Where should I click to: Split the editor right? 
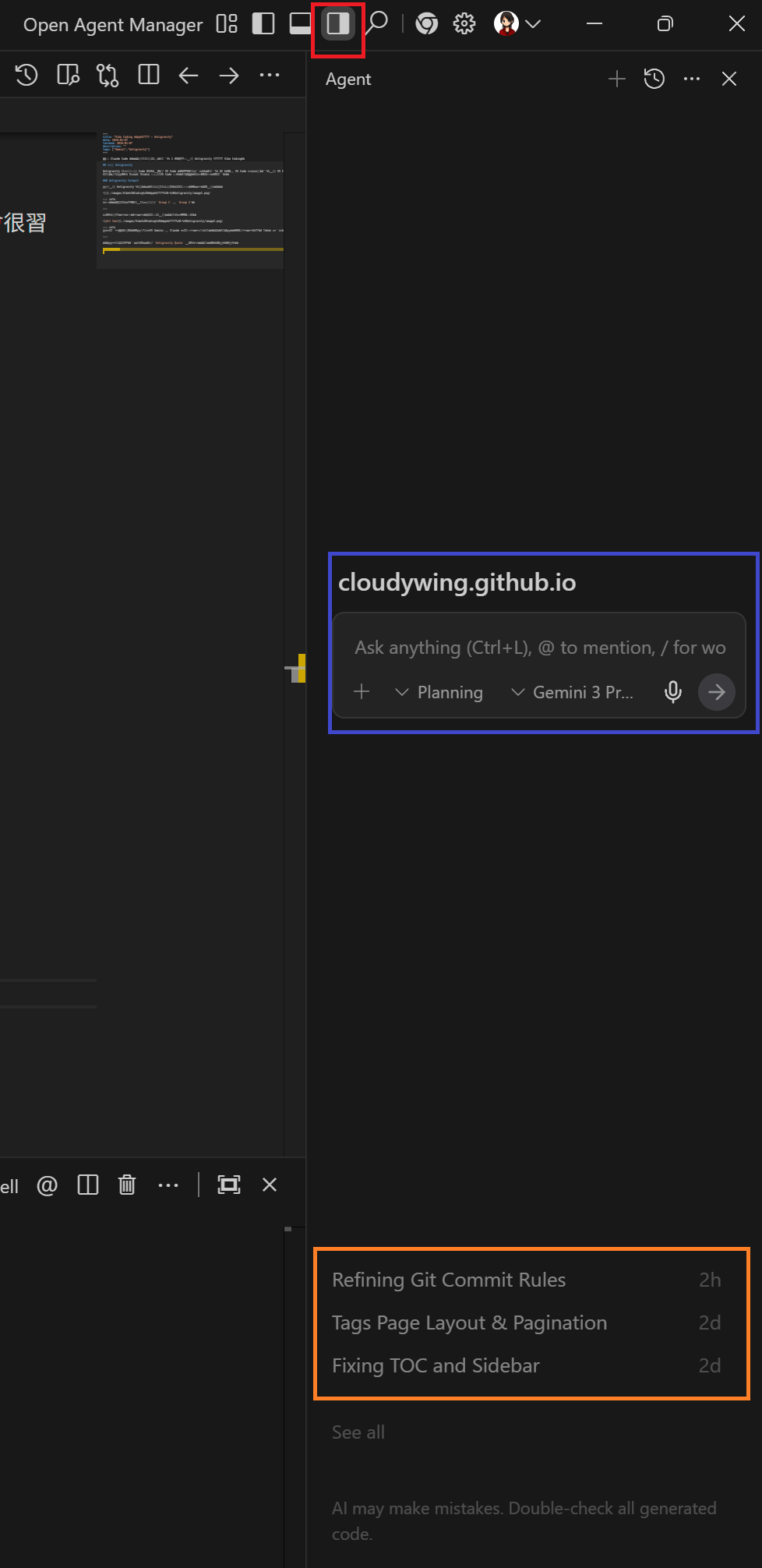click(x=148, y=75)
